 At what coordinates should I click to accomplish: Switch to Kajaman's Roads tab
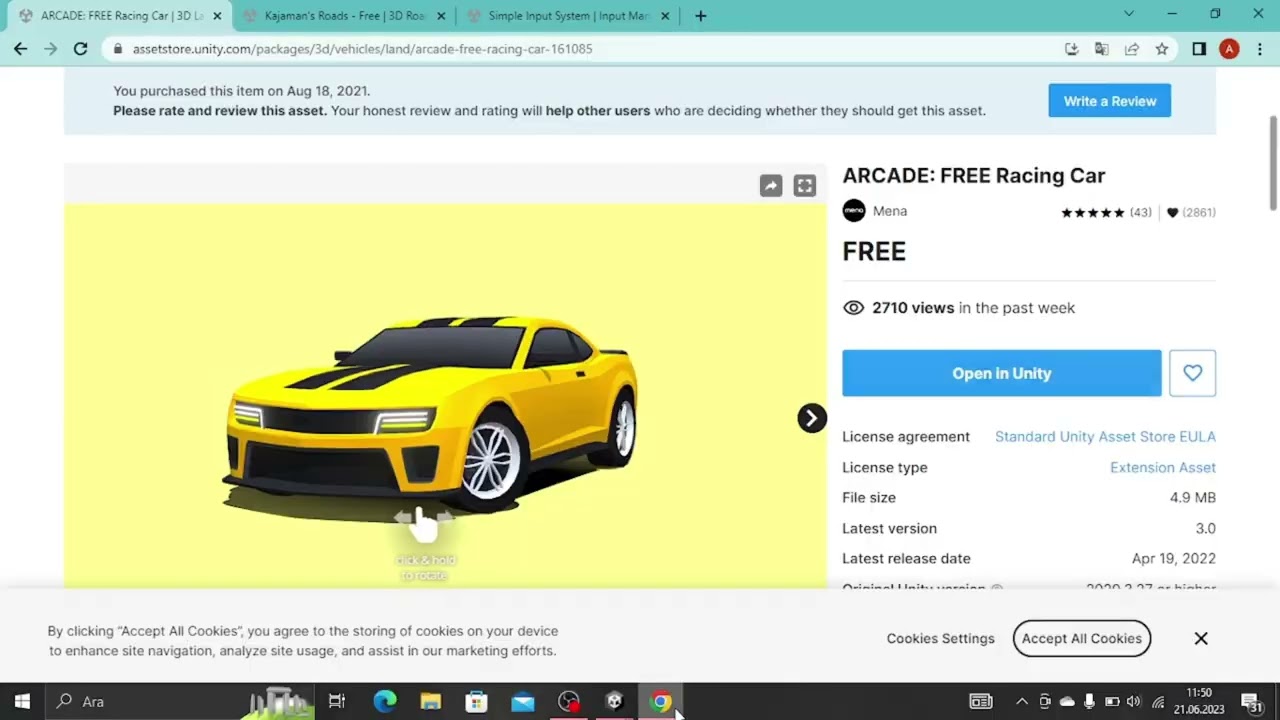click(343, 16)
